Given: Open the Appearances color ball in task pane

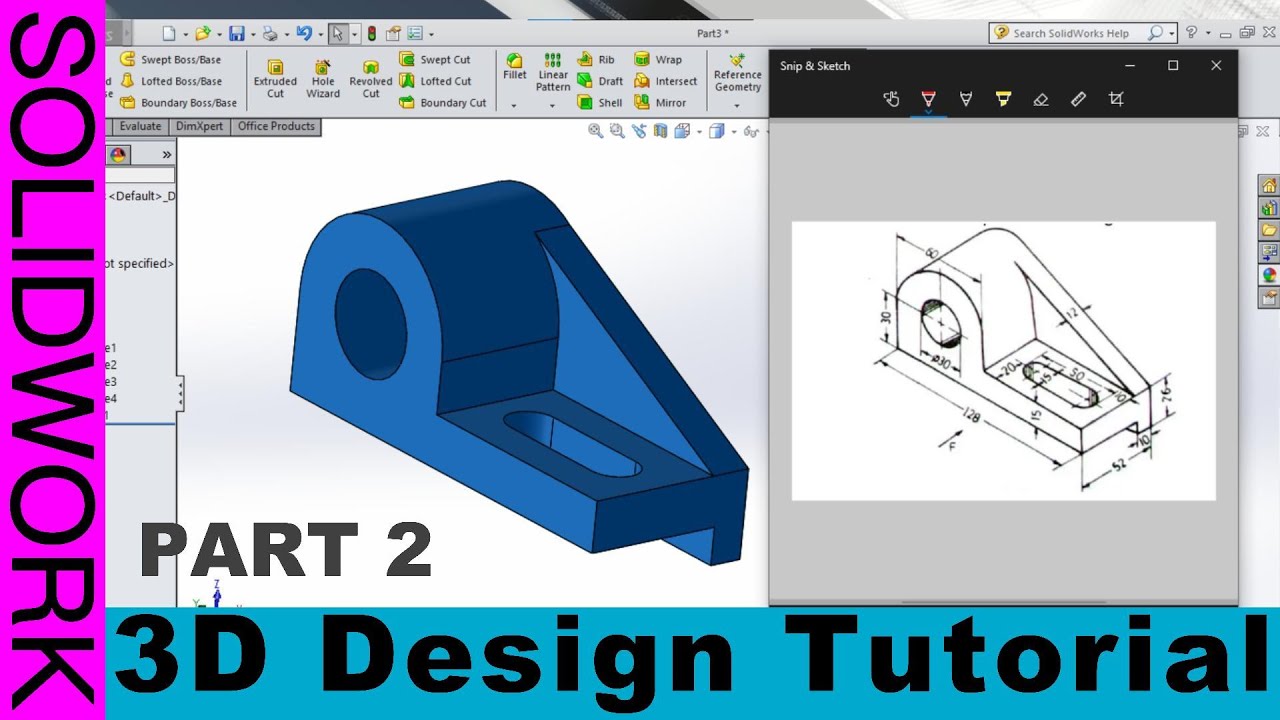Looking at the screenshot, I should click(x=1269, y=275).
